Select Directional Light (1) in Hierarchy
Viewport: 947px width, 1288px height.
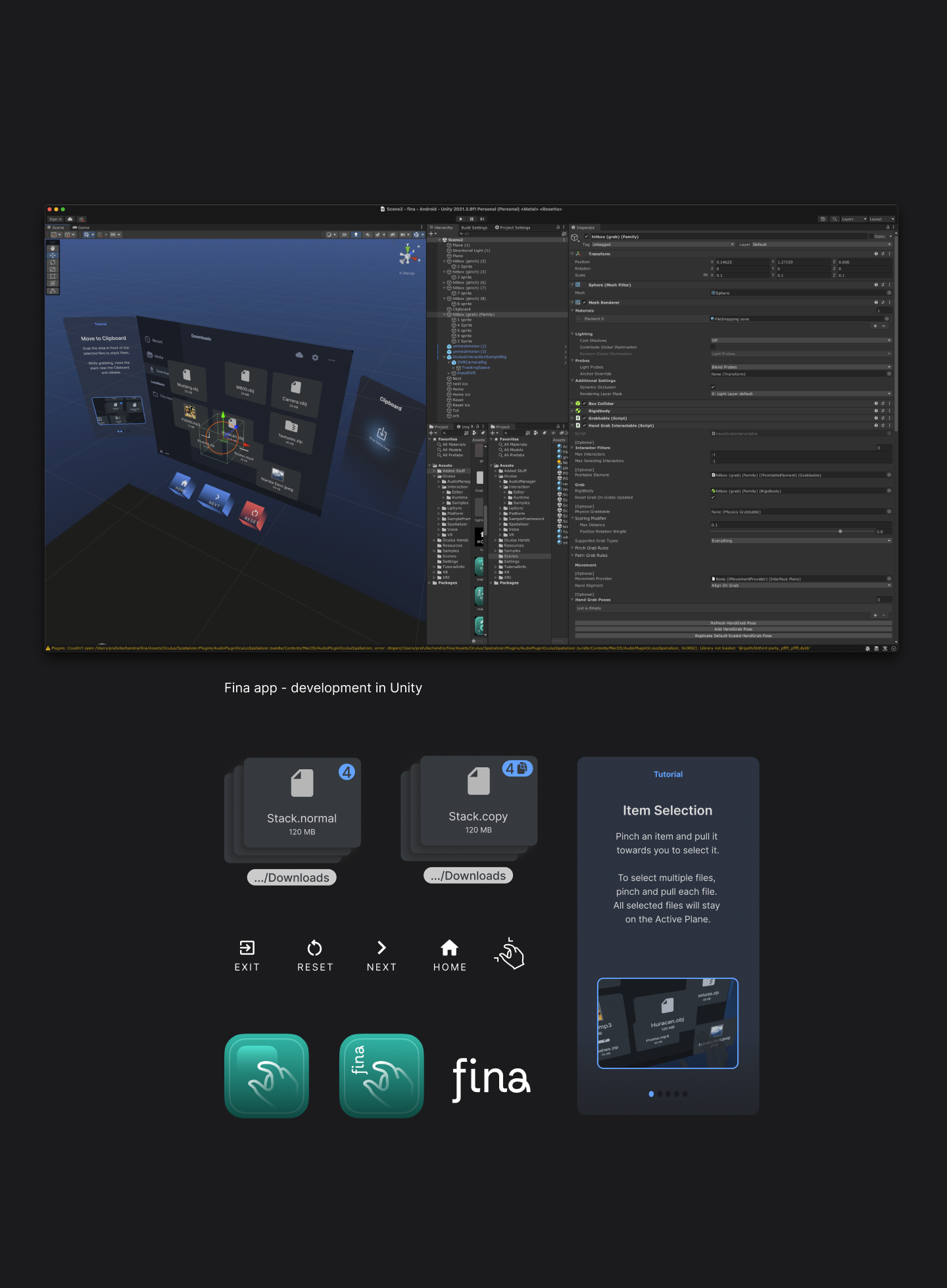pyautogui.click(x=471, y=250)
